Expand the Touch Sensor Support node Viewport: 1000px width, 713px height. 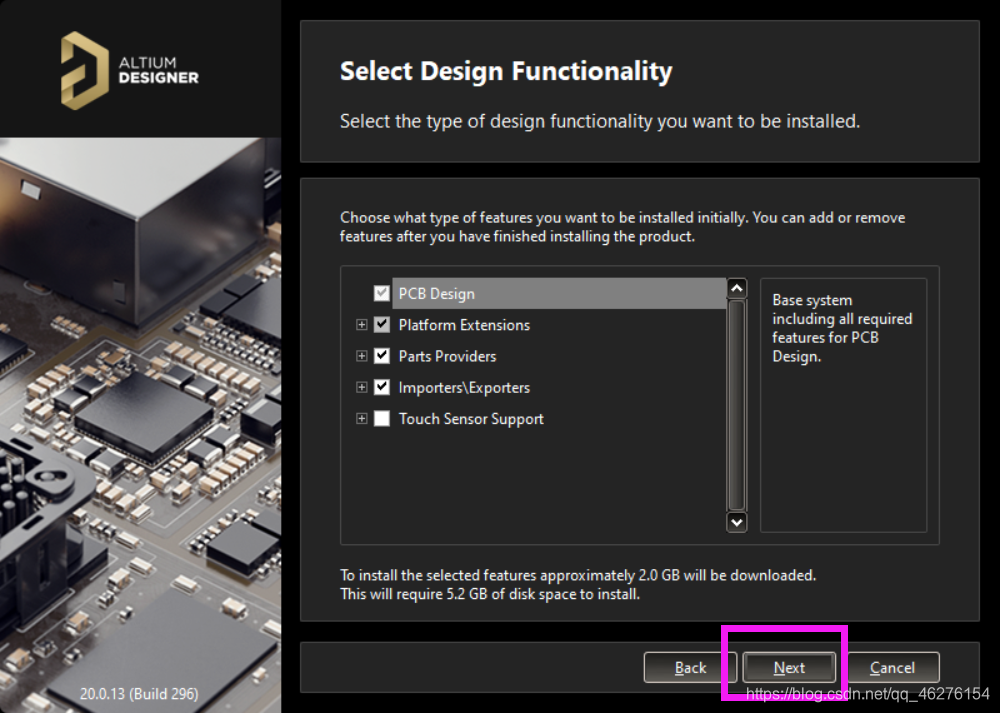(362, 418)
